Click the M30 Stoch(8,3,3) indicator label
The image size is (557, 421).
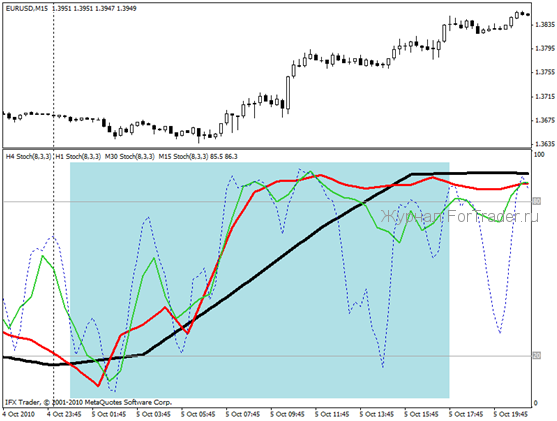point(130,156)
